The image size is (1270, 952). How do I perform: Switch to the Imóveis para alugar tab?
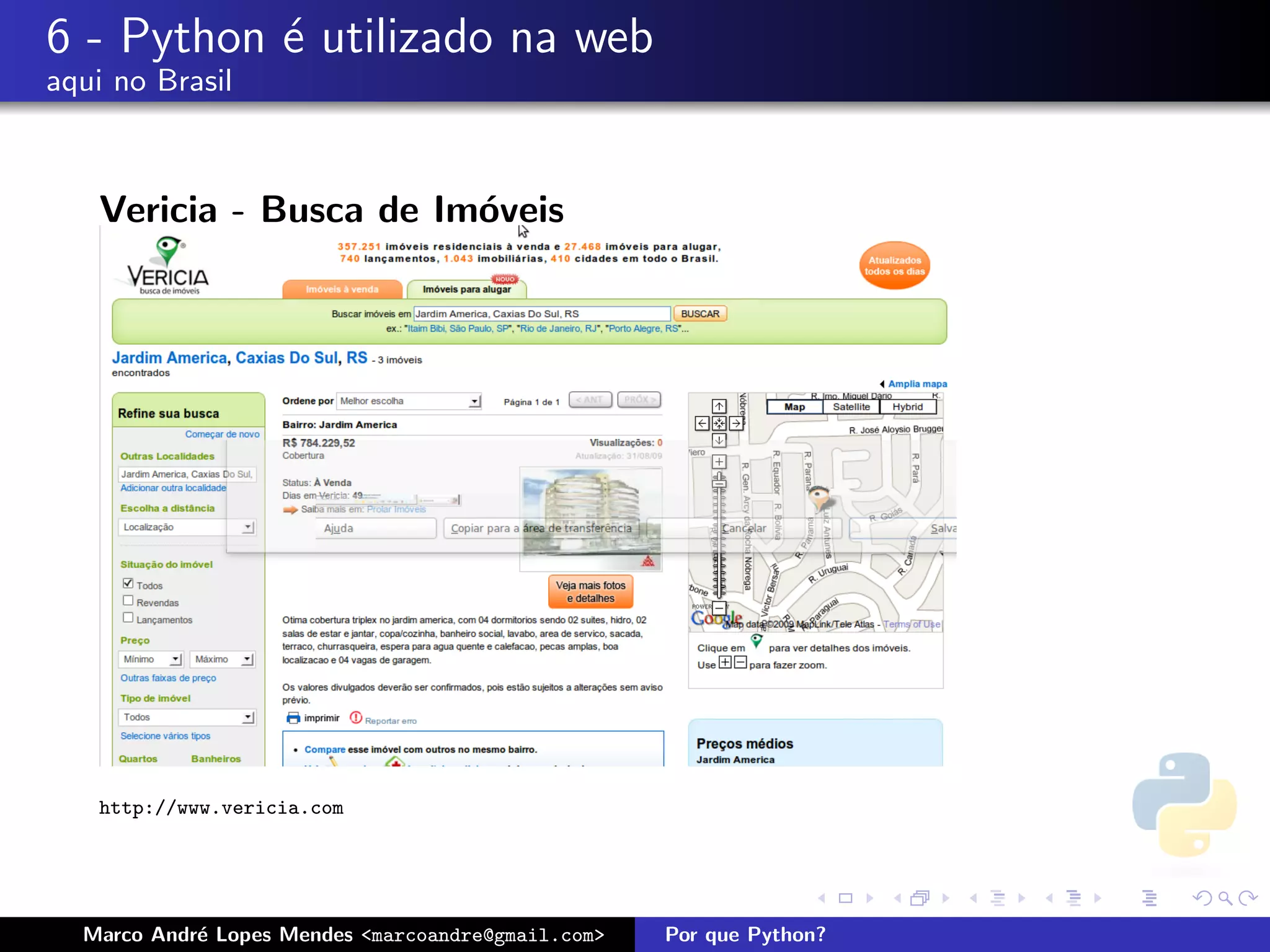pos(467,289)
